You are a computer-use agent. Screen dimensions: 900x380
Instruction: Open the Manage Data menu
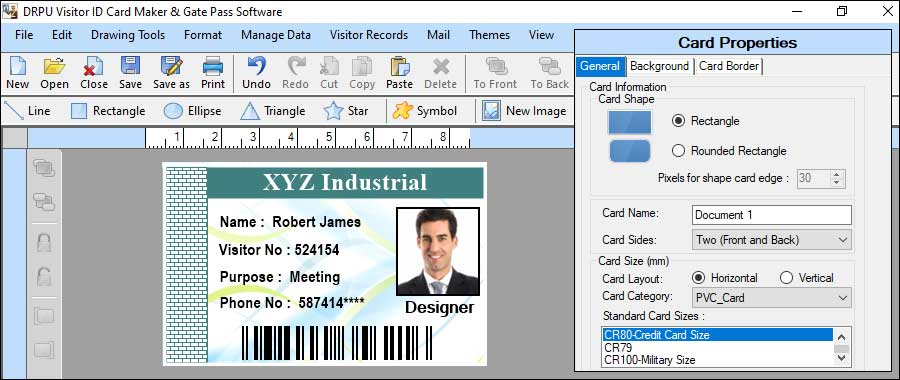[x=276, y=35]
